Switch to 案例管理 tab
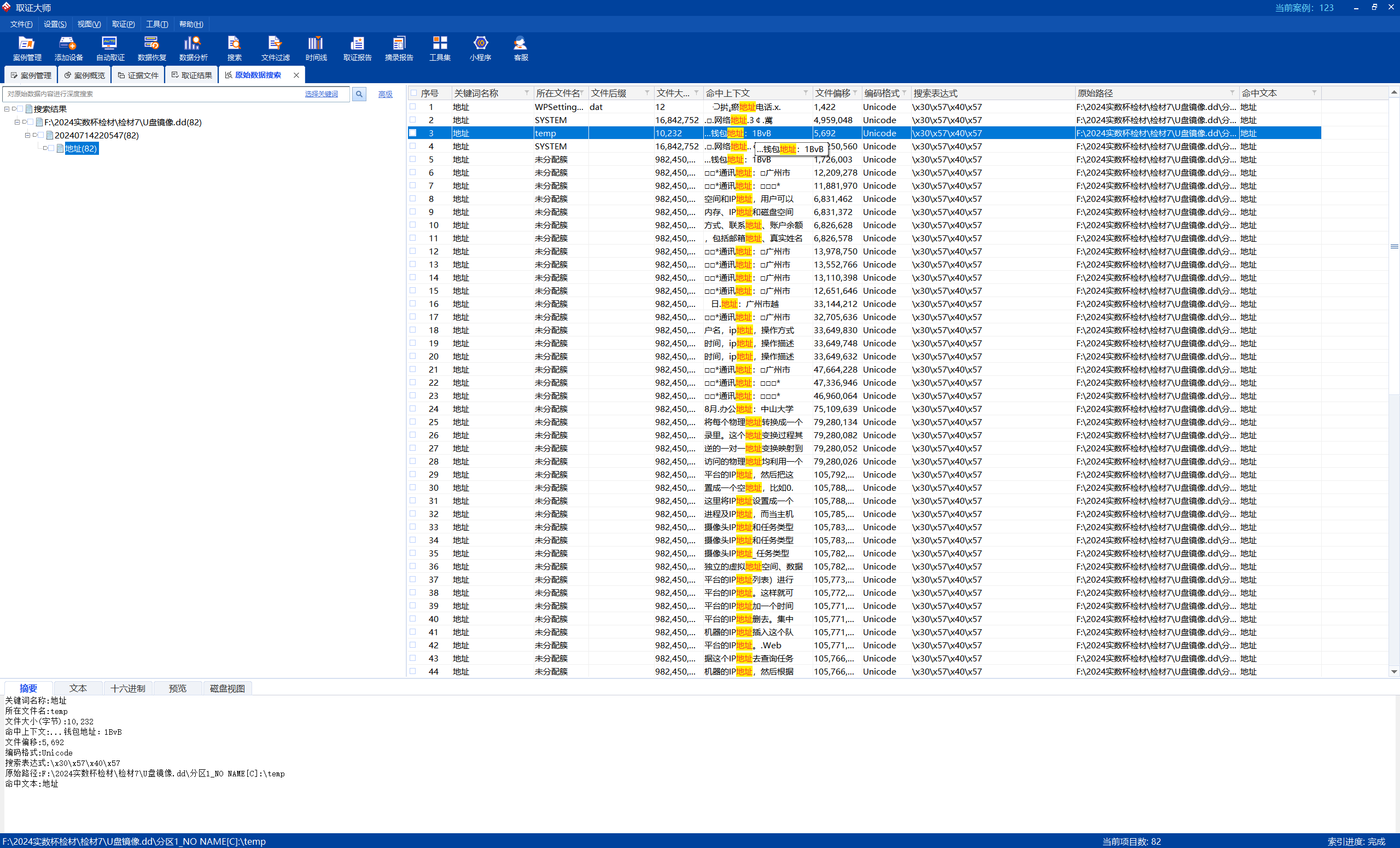1400x848 pixels. coord(31,75)
